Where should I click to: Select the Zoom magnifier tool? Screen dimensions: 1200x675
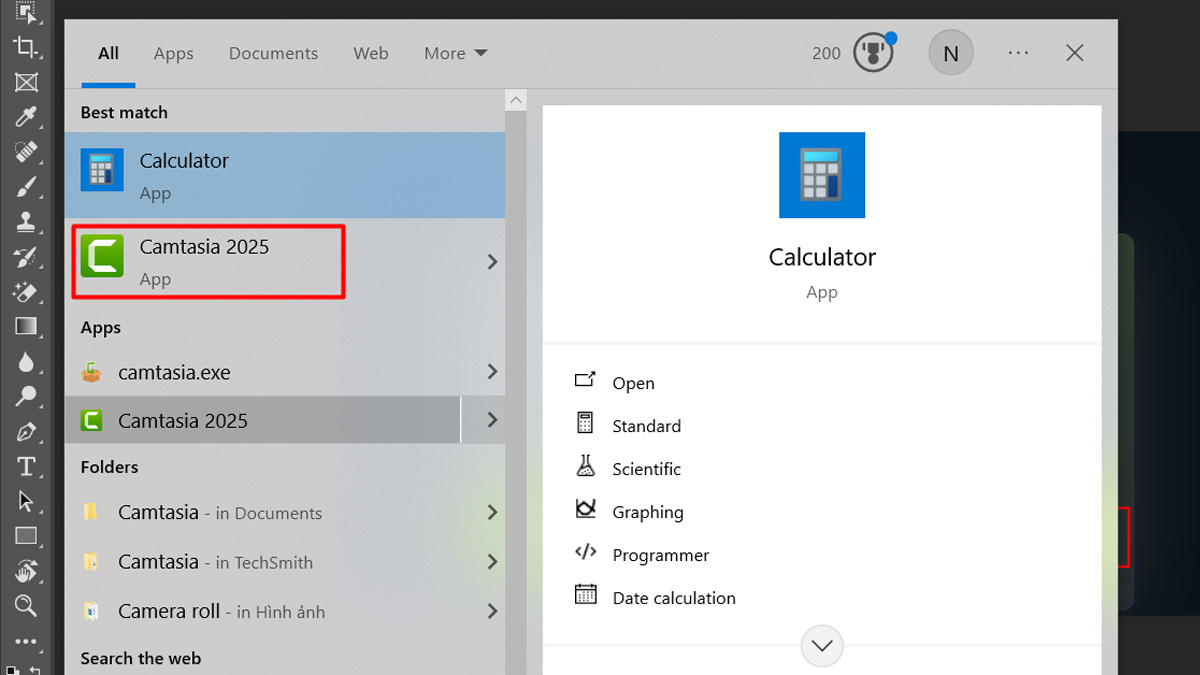[x=26, y=605]
